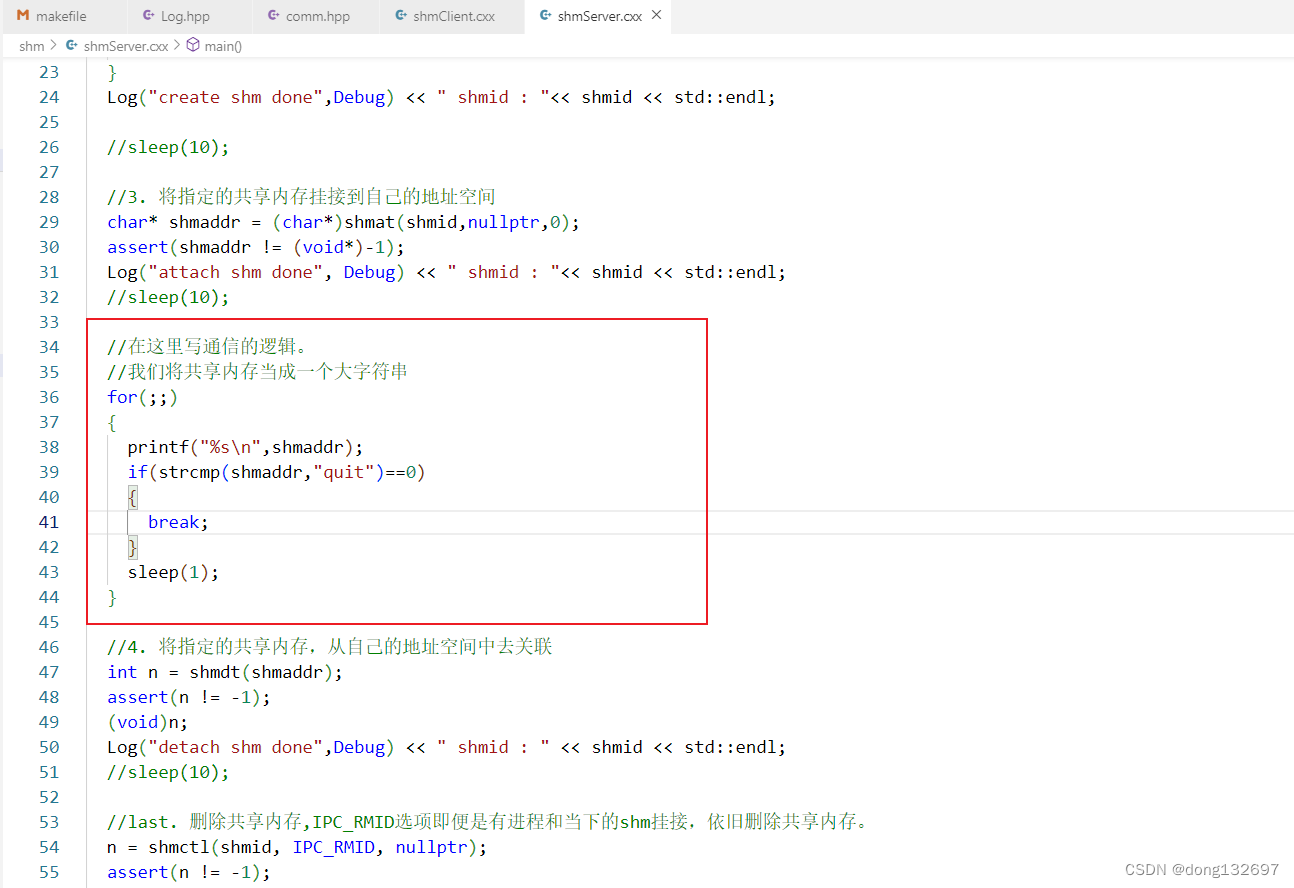Click the for(;;) statement
1294x888 pixels.
click(143, 397)
